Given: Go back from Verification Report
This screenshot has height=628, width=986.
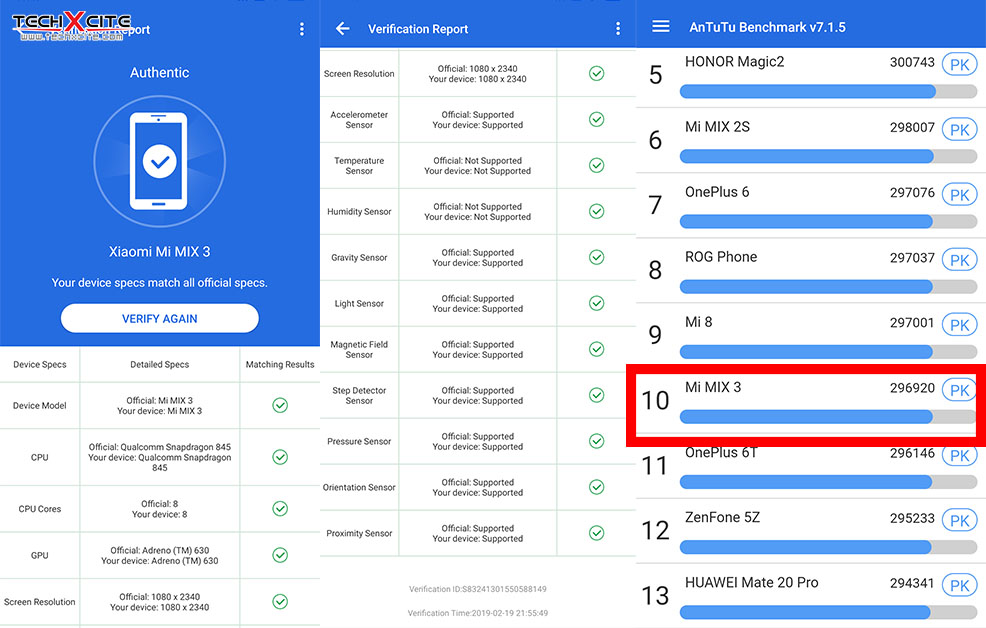Looking at the screenshot, I should pos(343,29).
